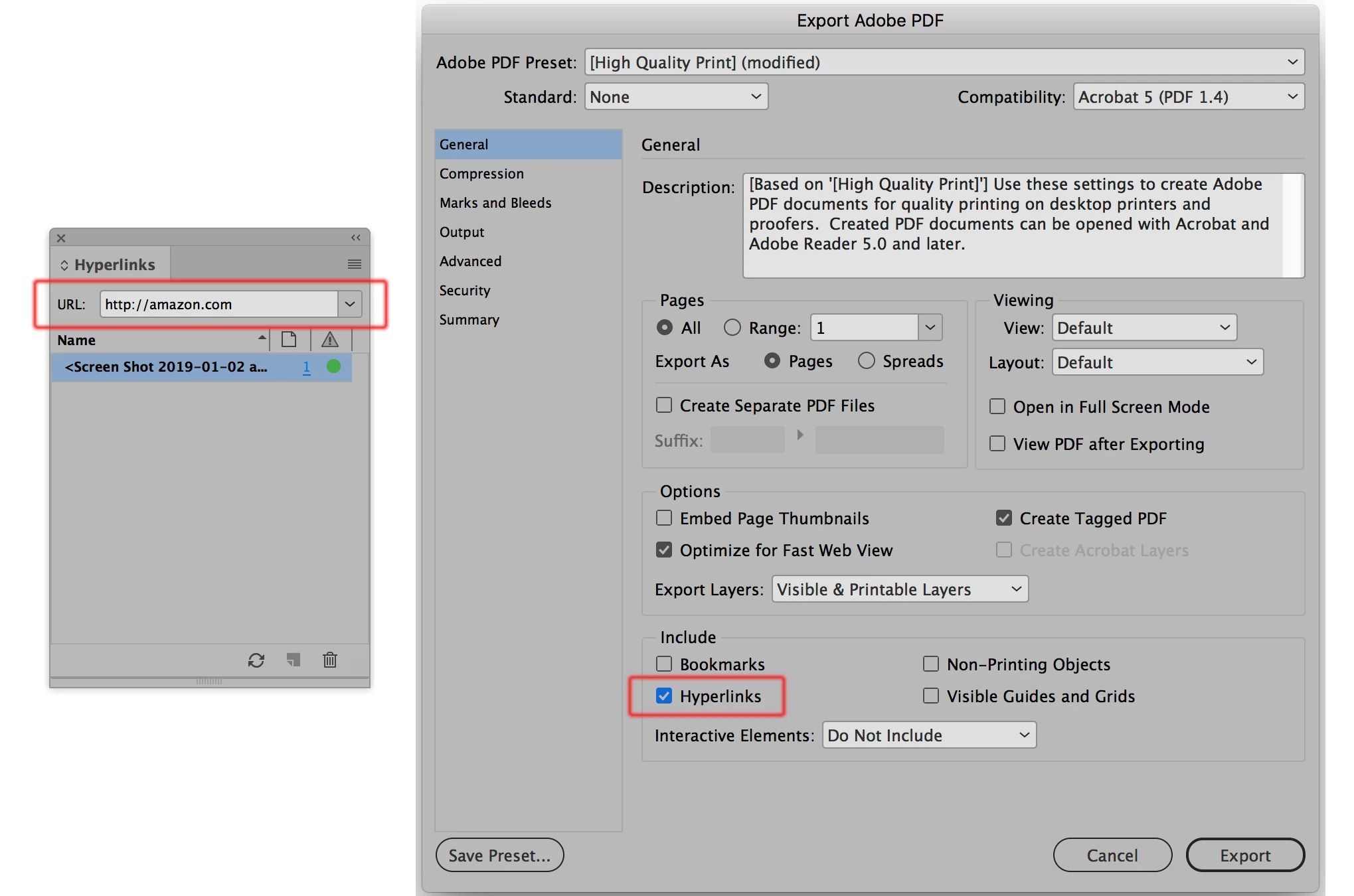1354x896 pixels.
Task: Uncheck the Hyperlinks checkbox
Action: tap(664, 696)
